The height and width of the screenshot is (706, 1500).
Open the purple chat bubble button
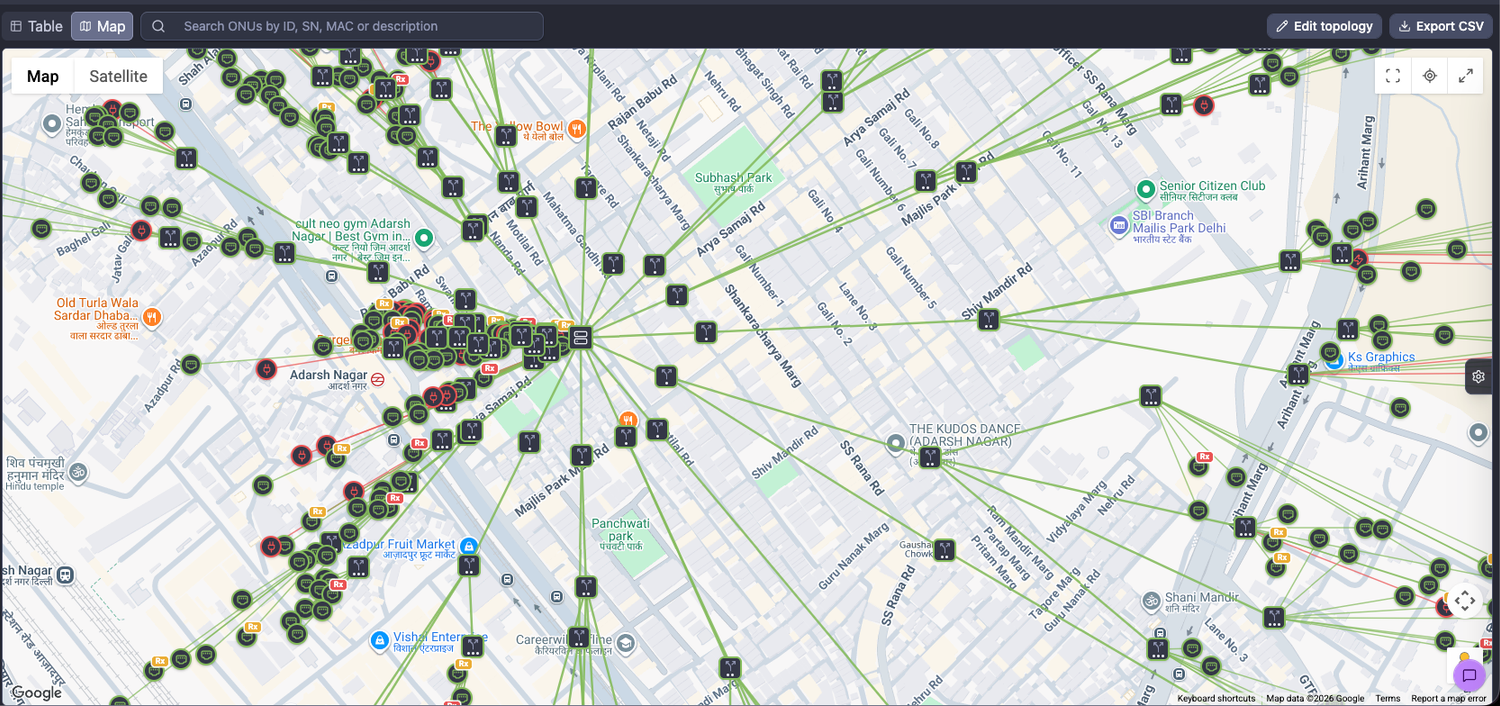[1469, 675]
